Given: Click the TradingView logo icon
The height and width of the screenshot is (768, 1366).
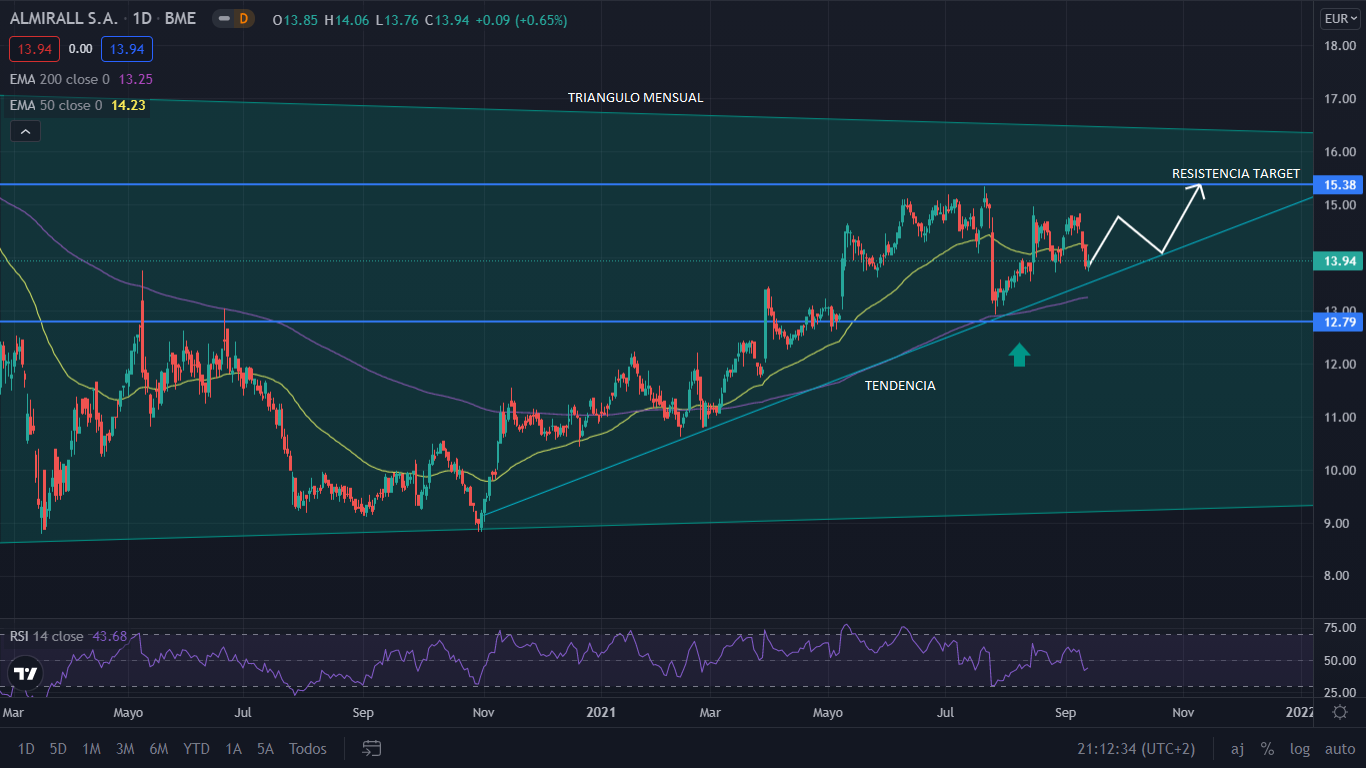Looking at the screenshot, I should tap(26, 673).
